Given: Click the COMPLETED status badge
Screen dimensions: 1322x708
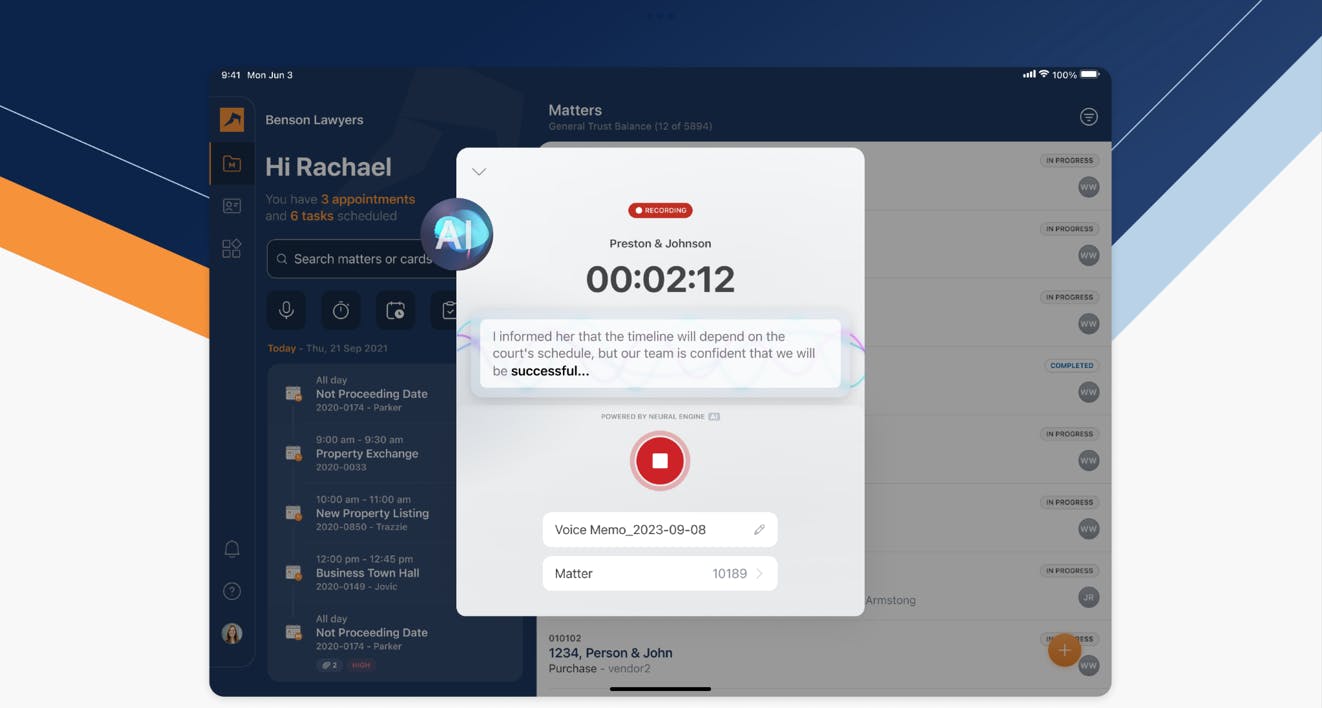Looking at the screenshot, I should 1072,366.
